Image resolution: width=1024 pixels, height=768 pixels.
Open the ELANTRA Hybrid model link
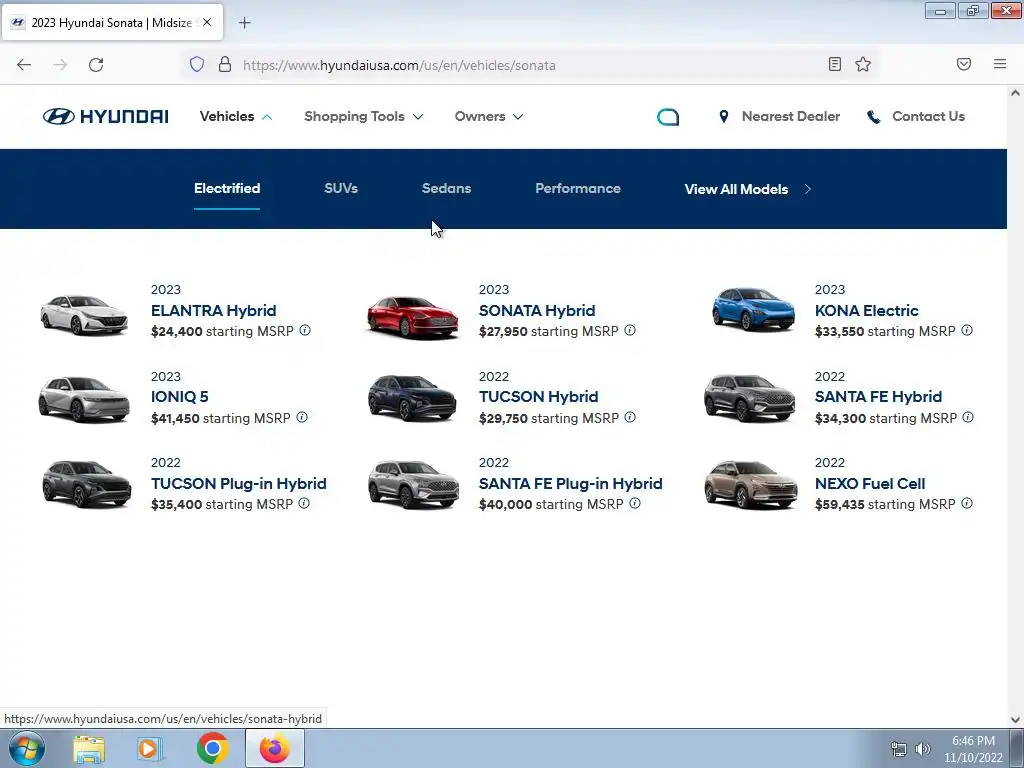(214, 311)
